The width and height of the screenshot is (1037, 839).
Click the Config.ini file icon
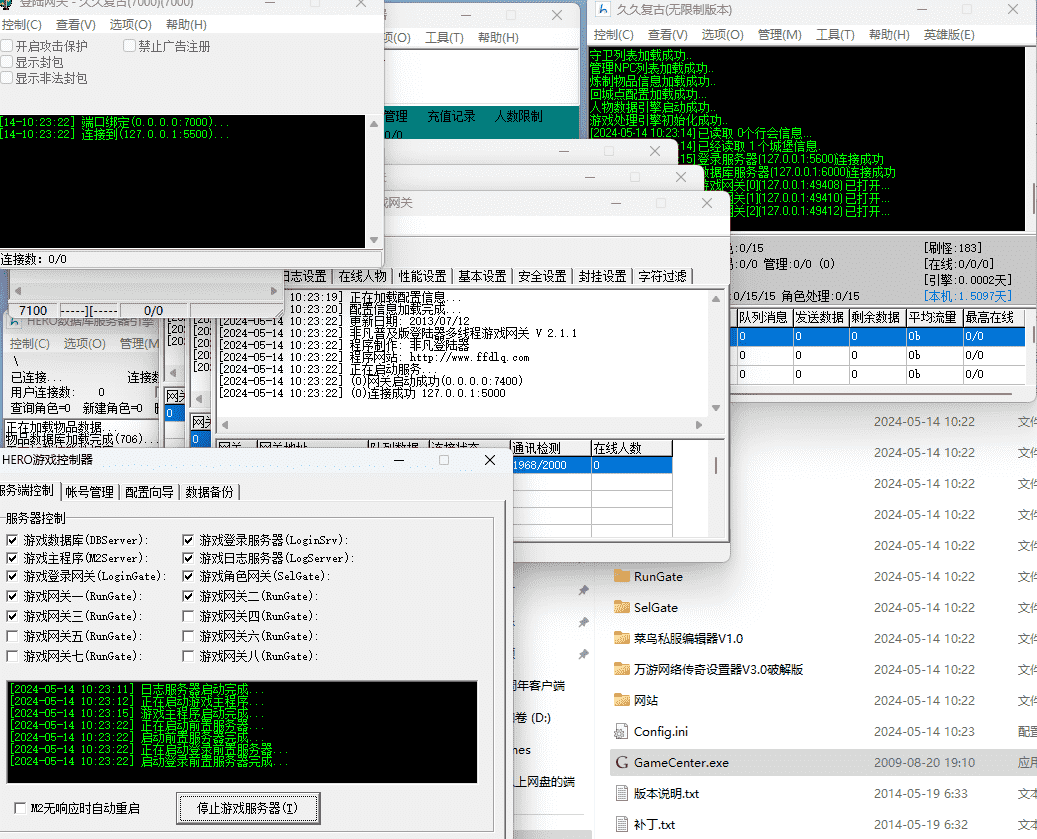point(622,731)
